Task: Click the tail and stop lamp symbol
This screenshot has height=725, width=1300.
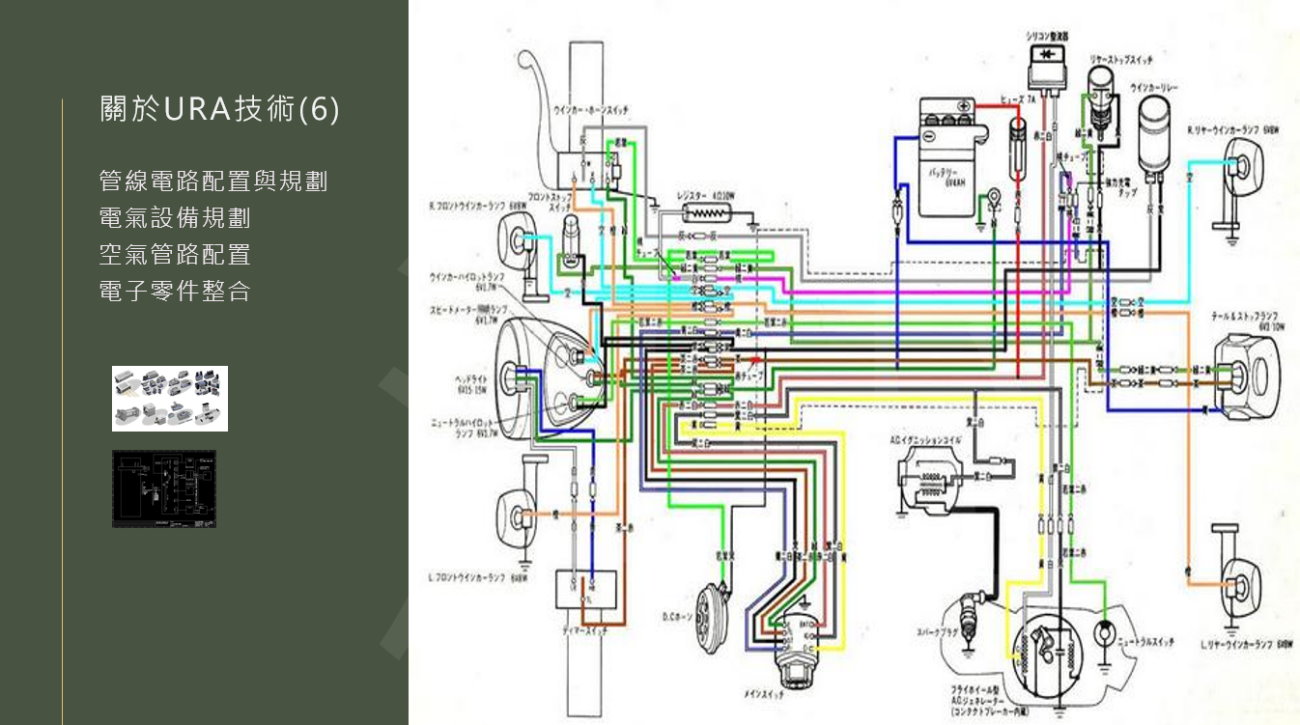Action: point(1247,376)
